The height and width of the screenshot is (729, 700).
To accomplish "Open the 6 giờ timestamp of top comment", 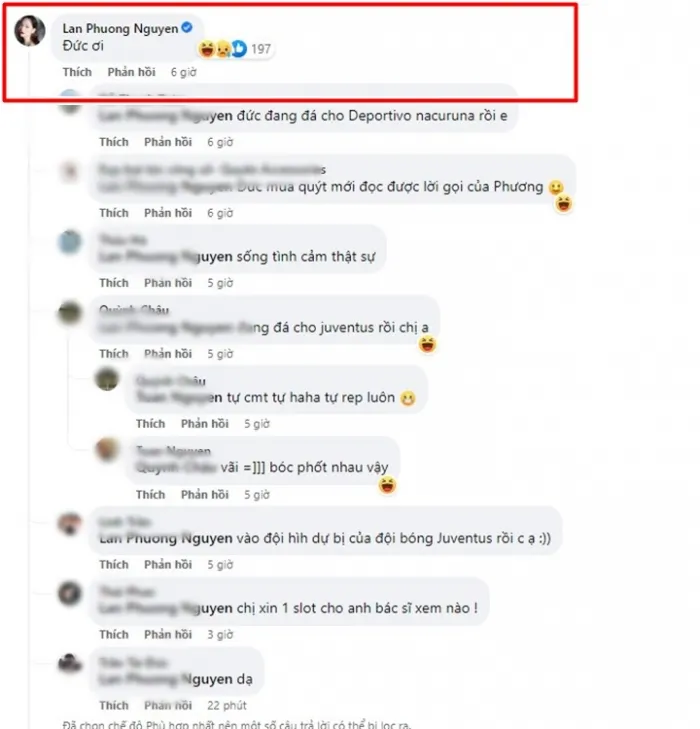I will tap(184, 72).
